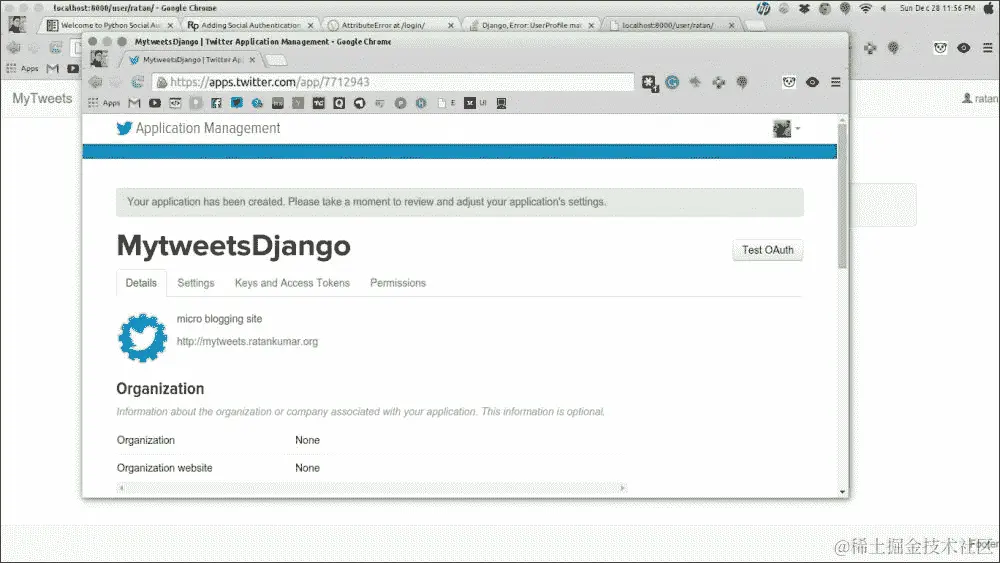The height and width of the screenshot is (563, 1000).
Task: Close the MytweetsDjango browser tab
Action: 252,59
